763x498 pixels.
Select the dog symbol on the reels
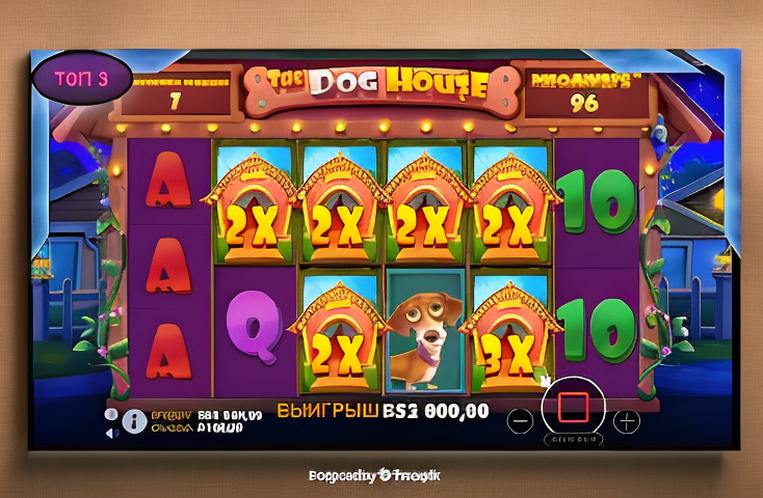coord(426,331)
